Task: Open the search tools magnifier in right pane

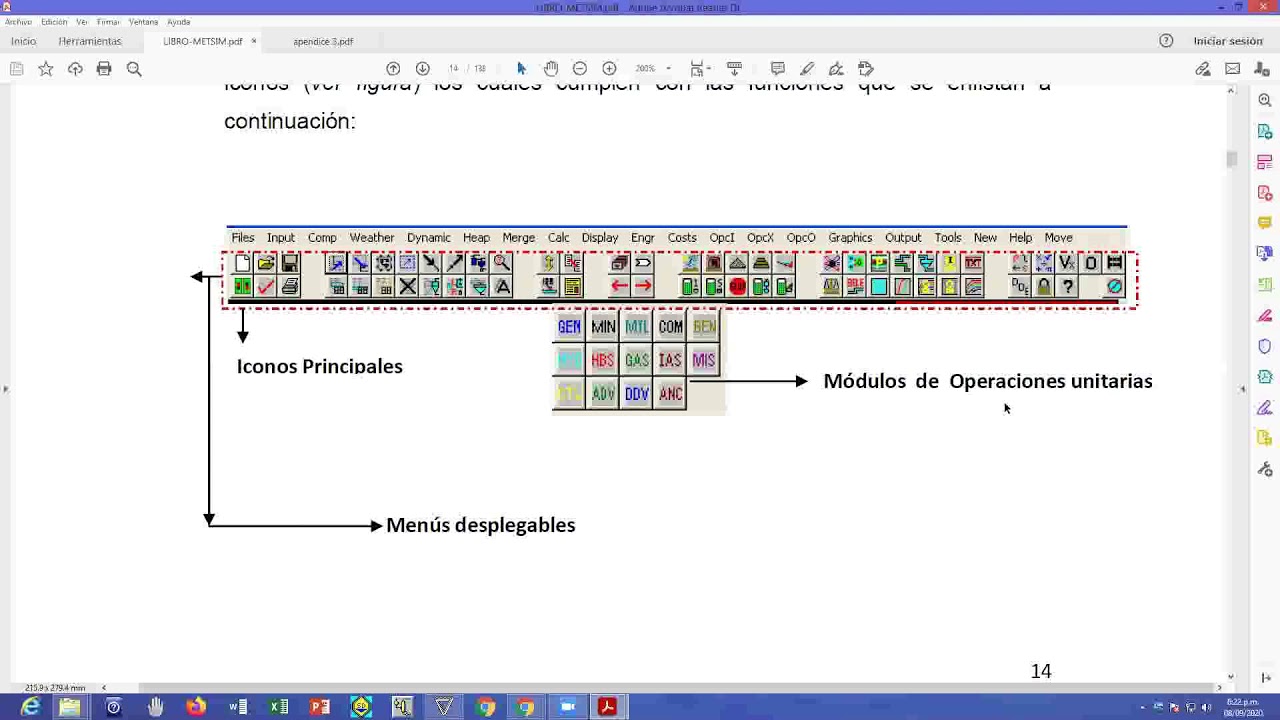Action: [x=1265, y=100]
